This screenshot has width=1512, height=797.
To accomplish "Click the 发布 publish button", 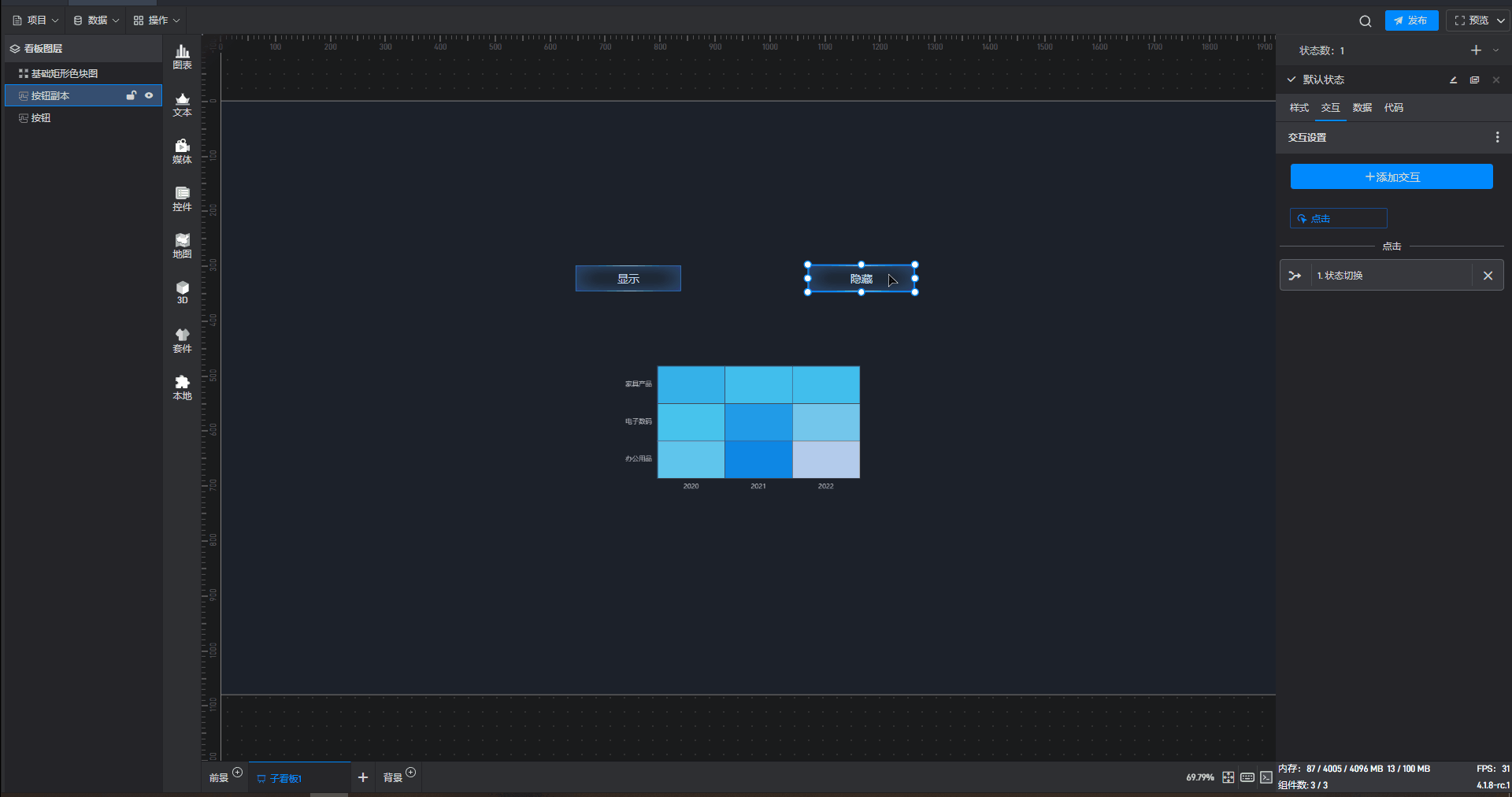I will tap(1411, 20).
